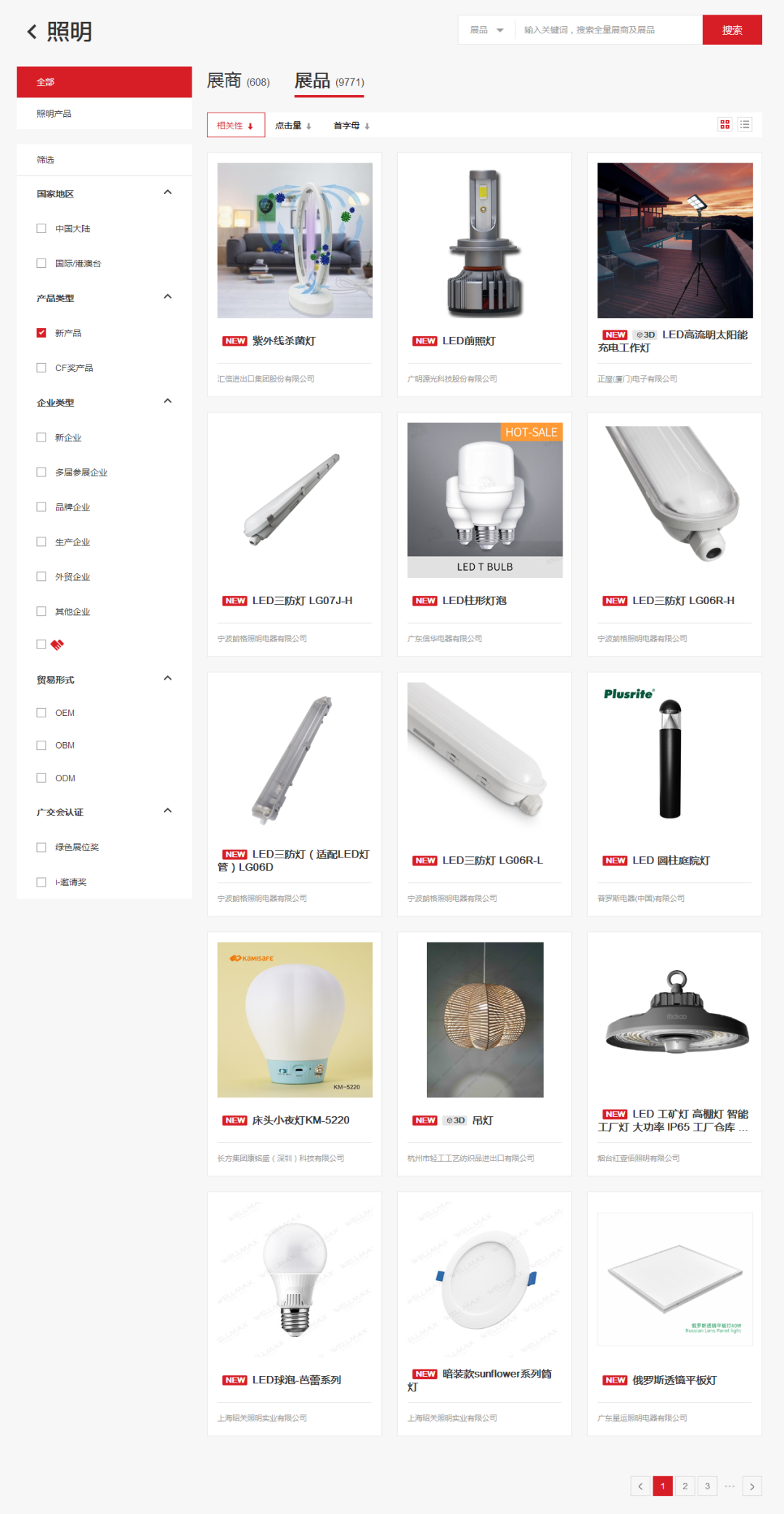Screen dimensions: 784x1514
Task: Click the 3D badge on LED高流明太阳能 product
Action: 645,335
